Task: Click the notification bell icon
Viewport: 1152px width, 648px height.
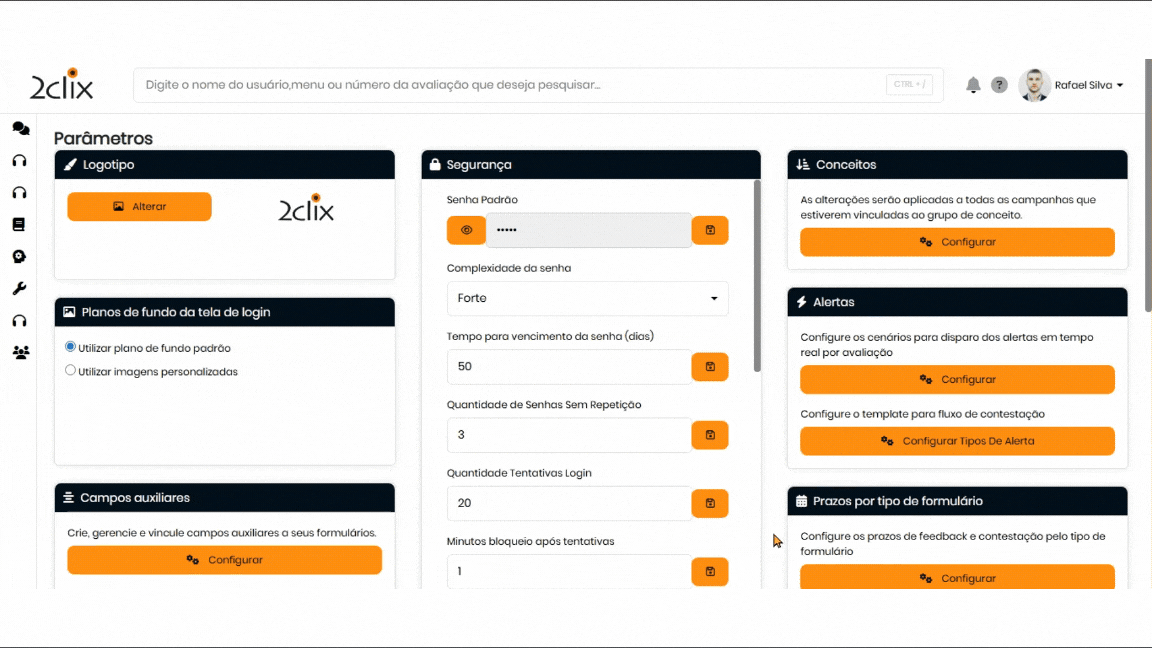Action: [x=973, y=85]
